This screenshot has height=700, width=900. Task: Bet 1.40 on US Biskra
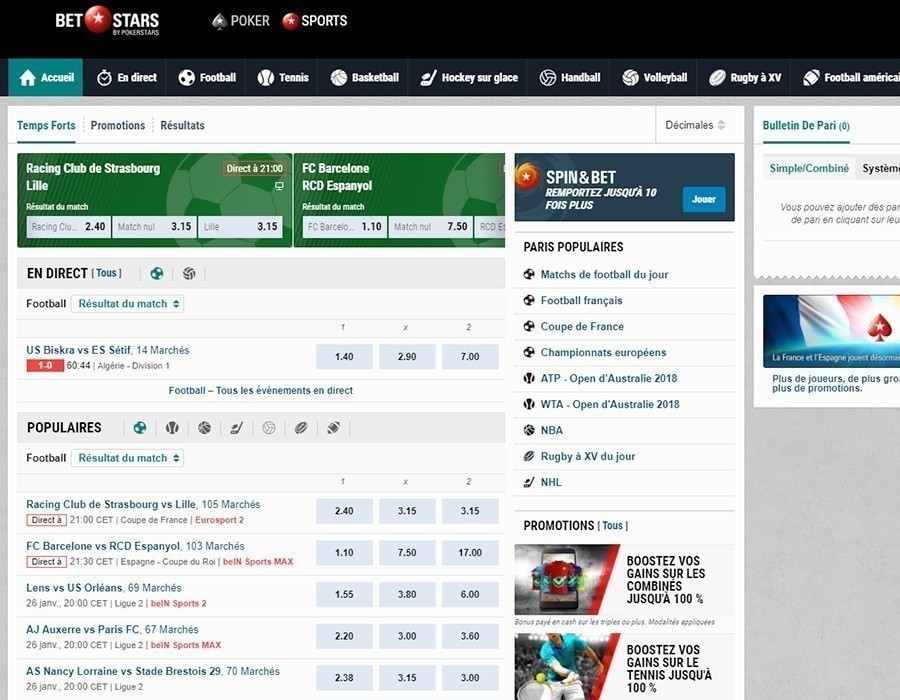(344, 357)
